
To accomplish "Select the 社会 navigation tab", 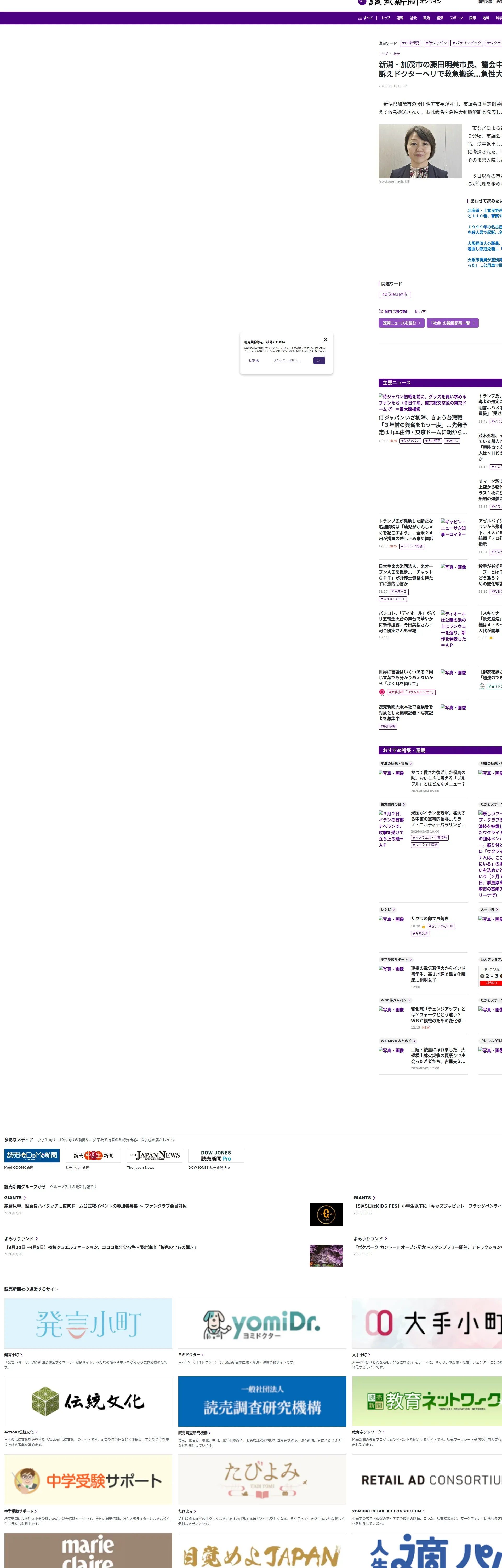I will coord(413,18).
